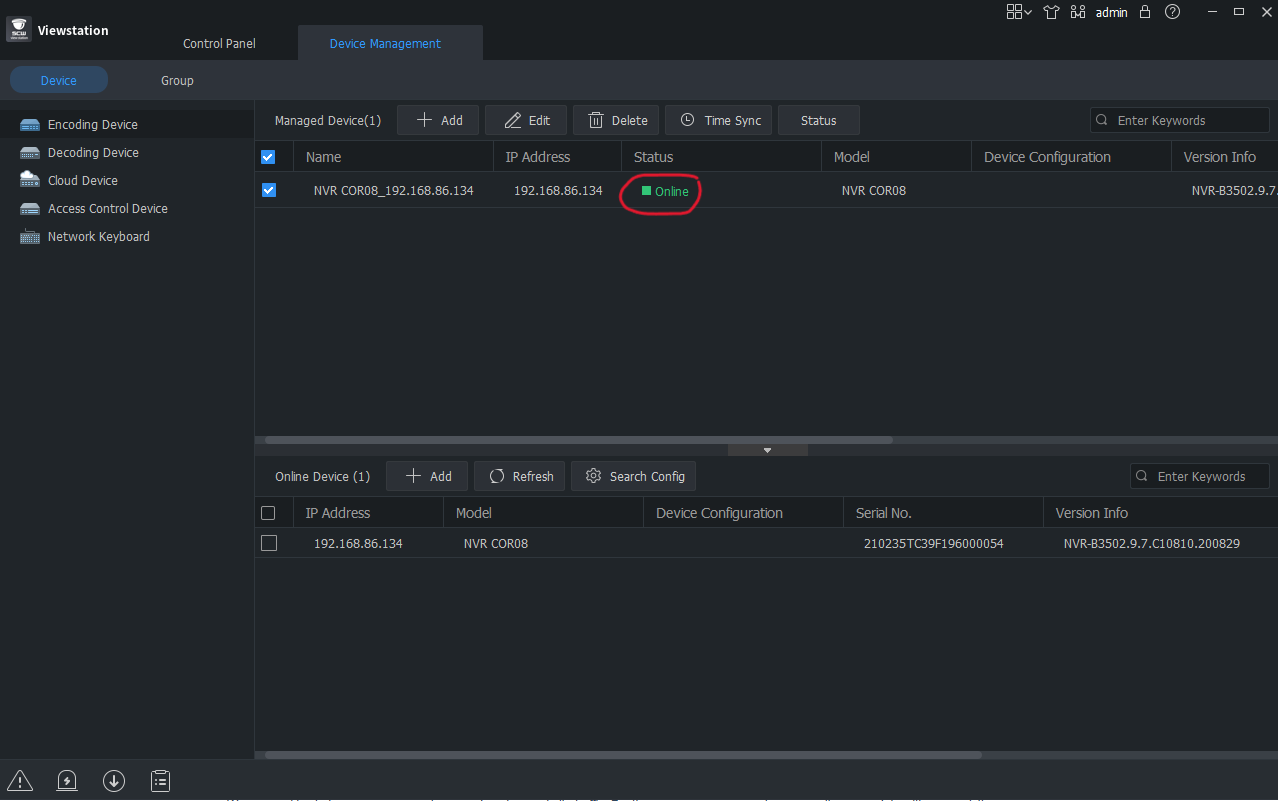Click the magnifier icon in the online device search box
Viewport: 1278px width, 801px height.
(x=1142, y=476)
